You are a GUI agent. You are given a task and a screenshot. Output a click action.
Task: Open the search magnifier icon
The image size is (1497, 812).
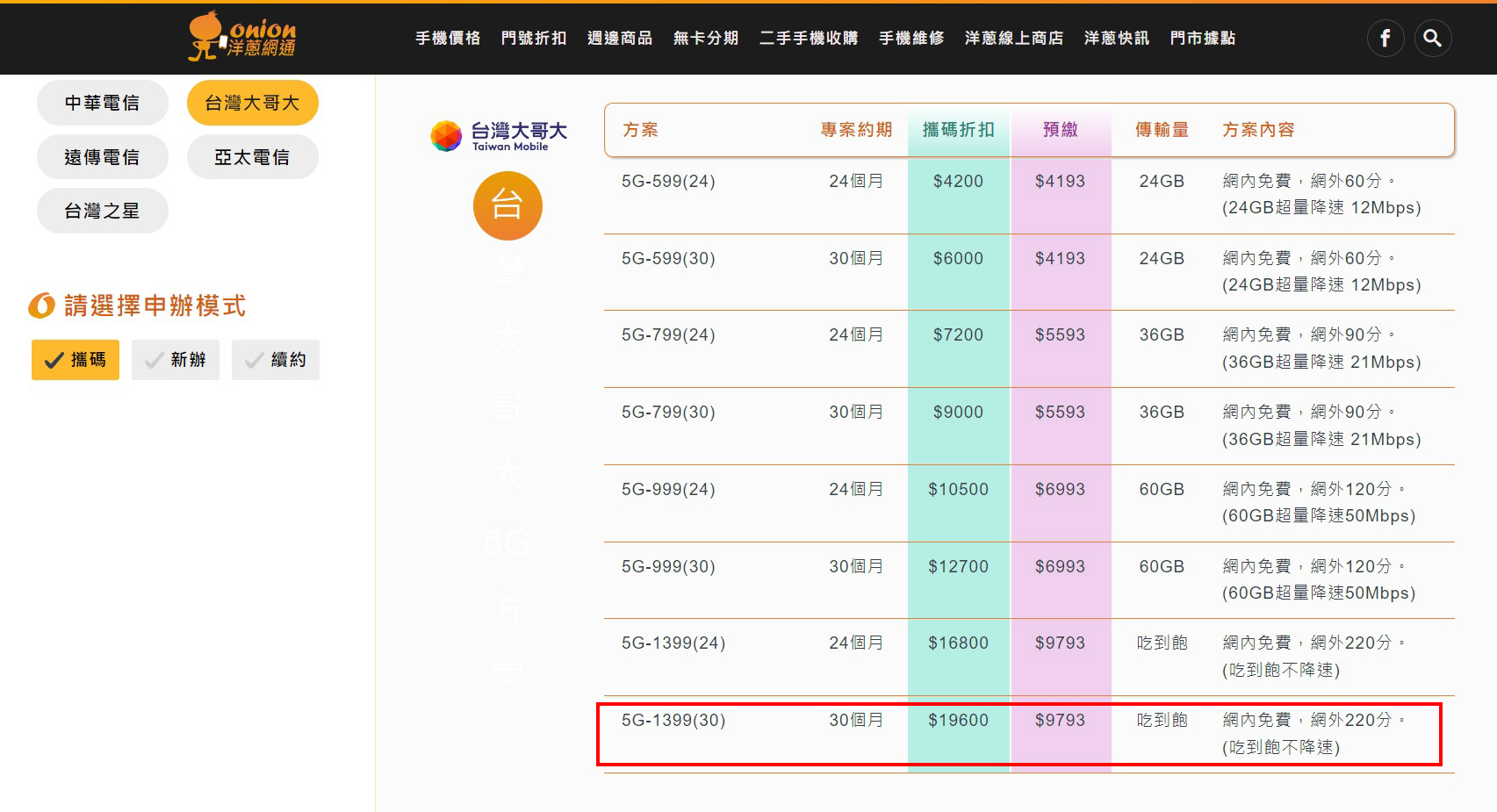pos(1433,39)
